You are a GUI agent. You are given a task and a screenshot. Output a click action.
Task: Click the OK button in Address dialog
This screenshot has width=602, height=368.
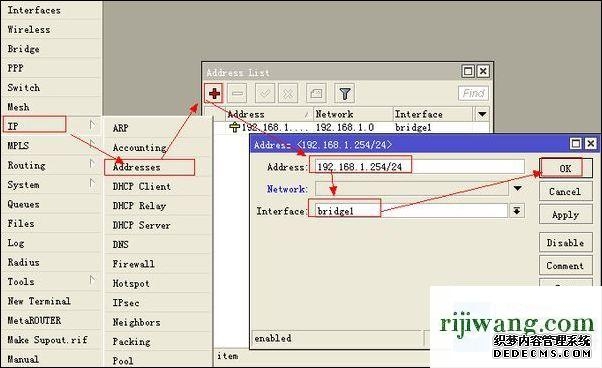(x=566, y=168)
